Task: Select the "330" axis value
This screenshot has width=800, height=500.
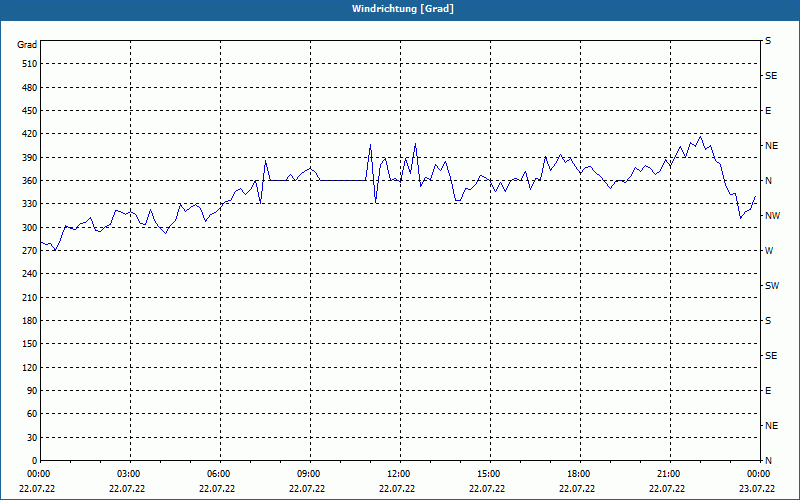Action: 30,204
